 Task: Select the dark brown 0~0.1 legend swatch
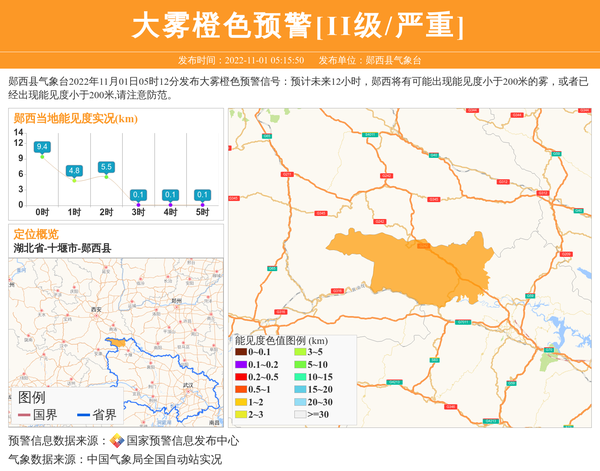pyautogui.click(x=241, y=352)
